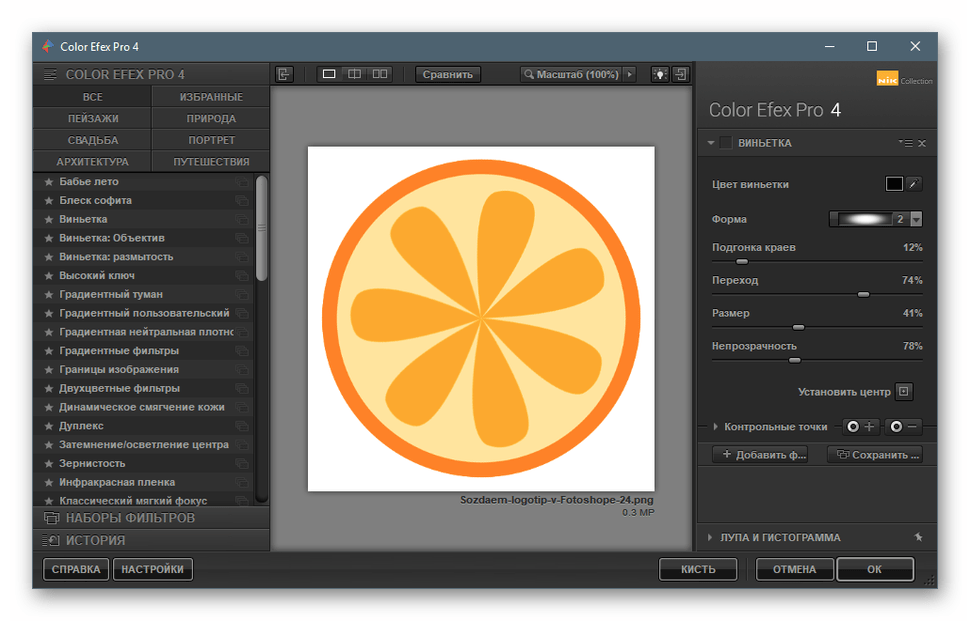Viewport: 970px width, 621px height.
Task: Click the Подгонка краев slider handle
Action: [x=741, y=262]
